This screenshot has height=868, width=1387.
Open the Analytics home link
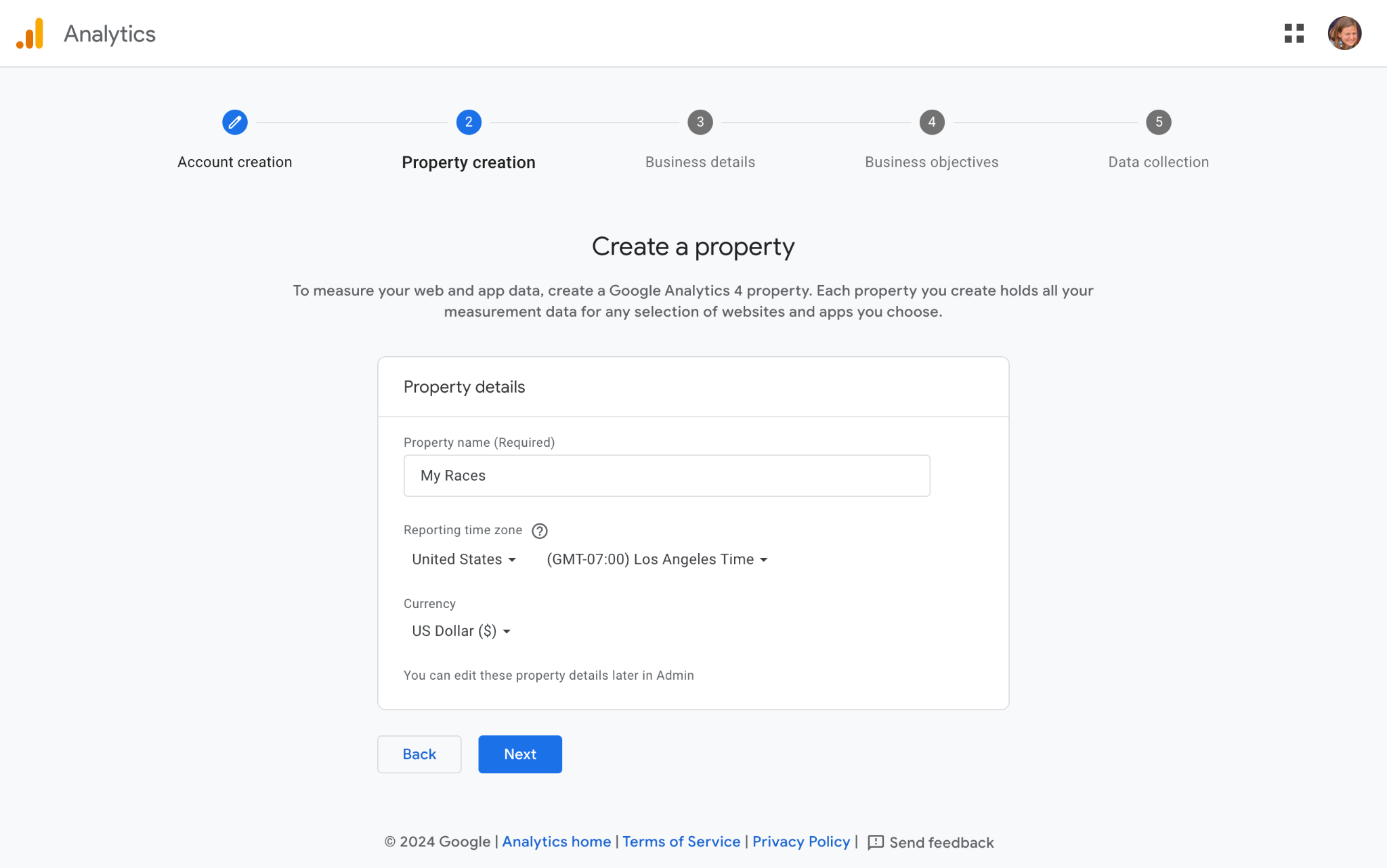click(556, 842)
